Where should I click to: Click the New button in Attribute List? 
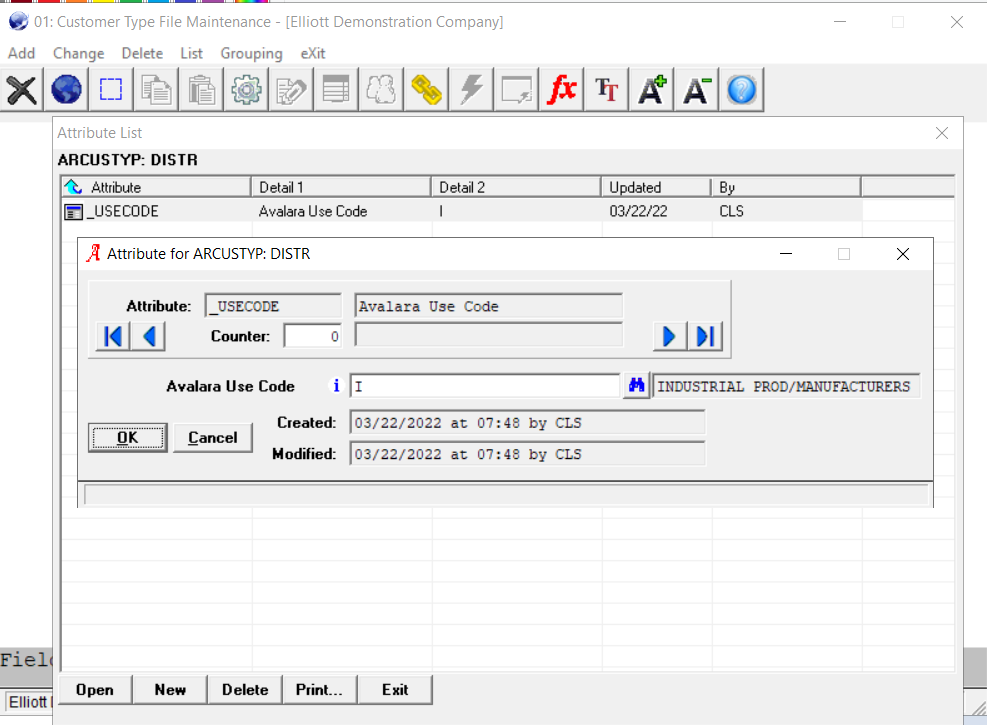tap(170, 690)
